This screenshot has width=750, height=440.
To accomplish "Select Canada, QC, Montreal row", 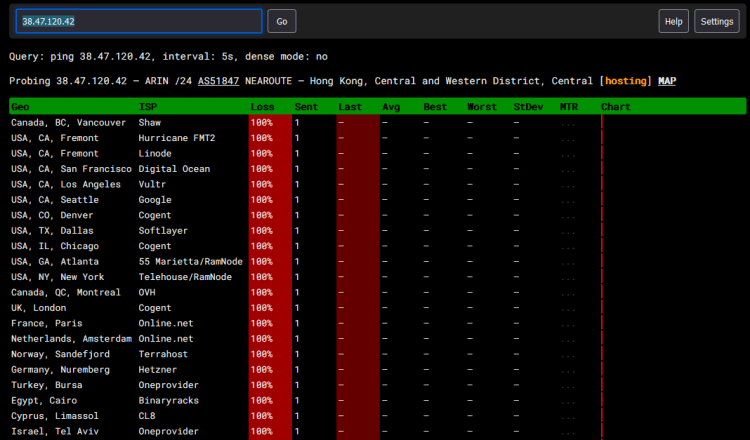I will 377,292.
